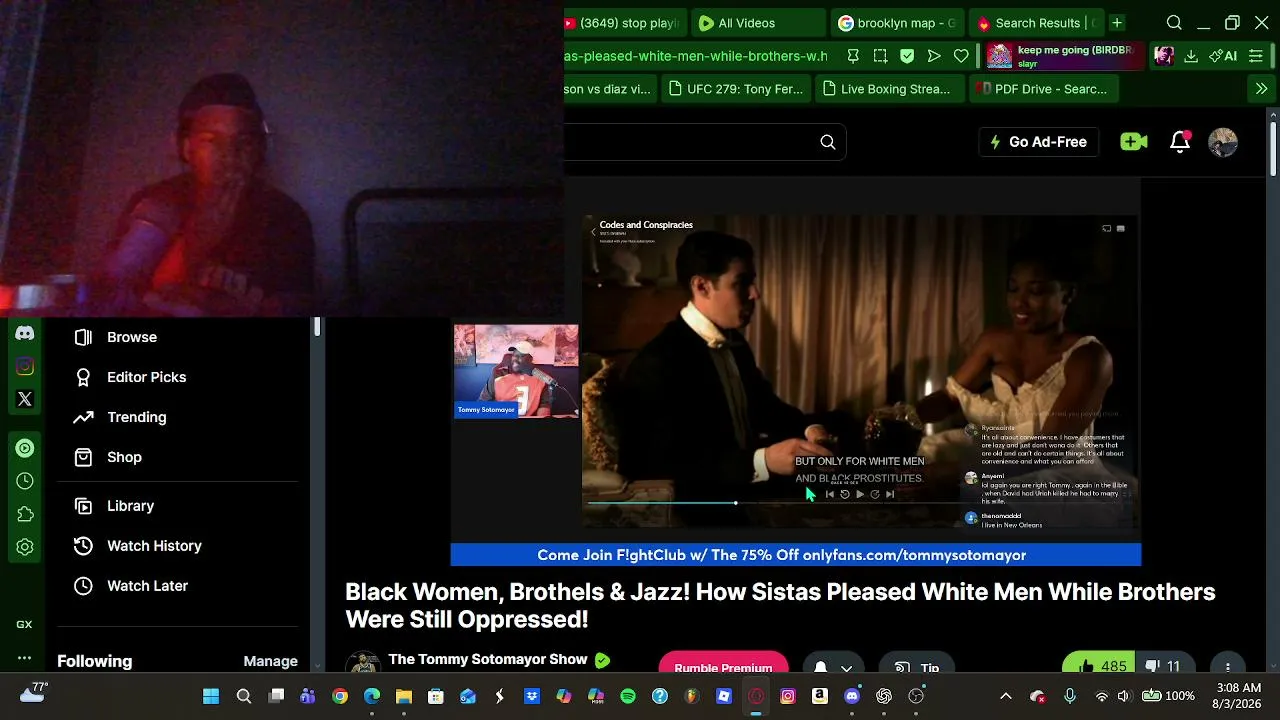This screenshot has width=1280, height=720.
Task: Open the video's three-dot more options
Action: (1228, 667)
